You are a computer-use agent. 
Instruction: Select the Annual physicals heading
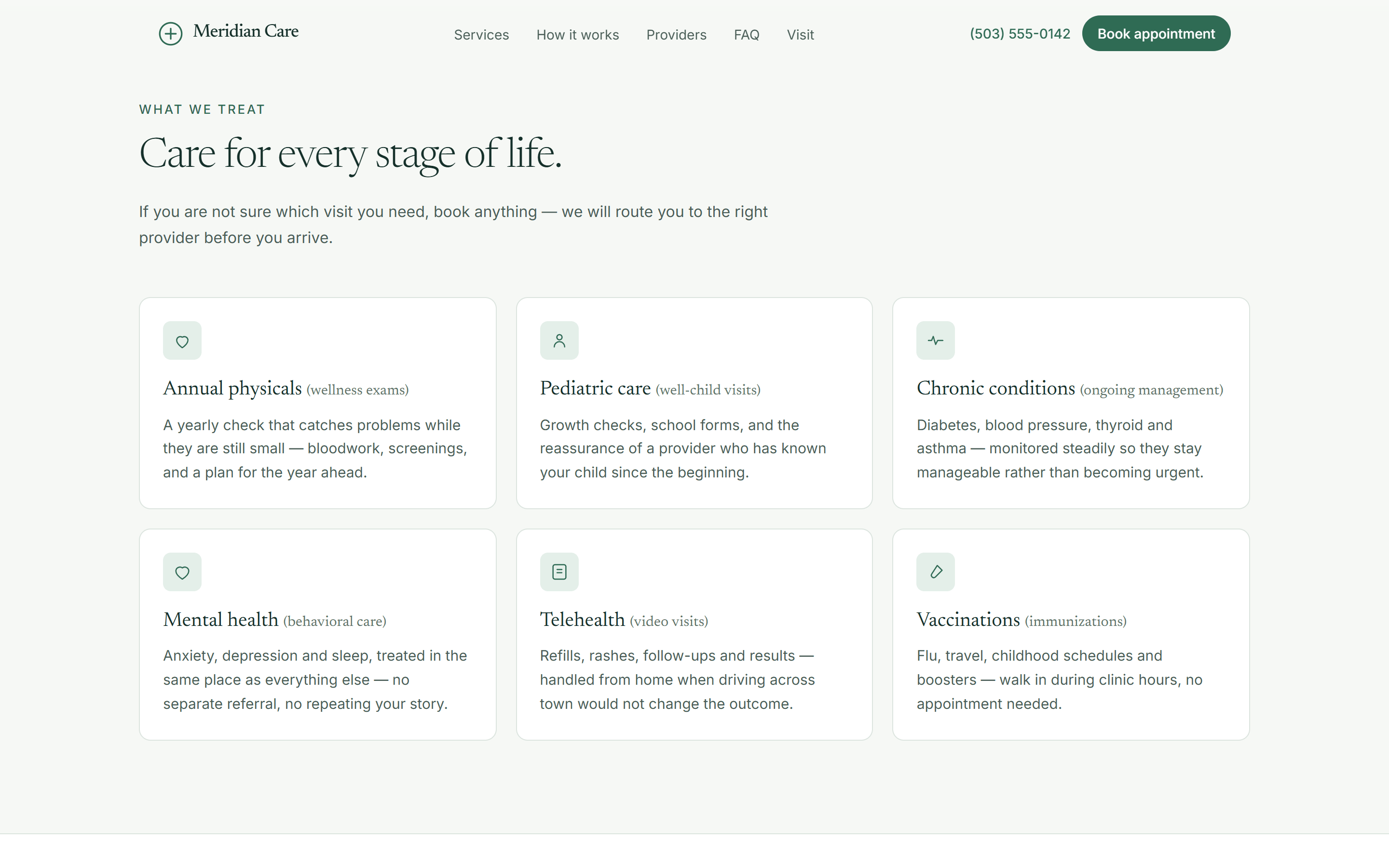click(x=232, y=389)
